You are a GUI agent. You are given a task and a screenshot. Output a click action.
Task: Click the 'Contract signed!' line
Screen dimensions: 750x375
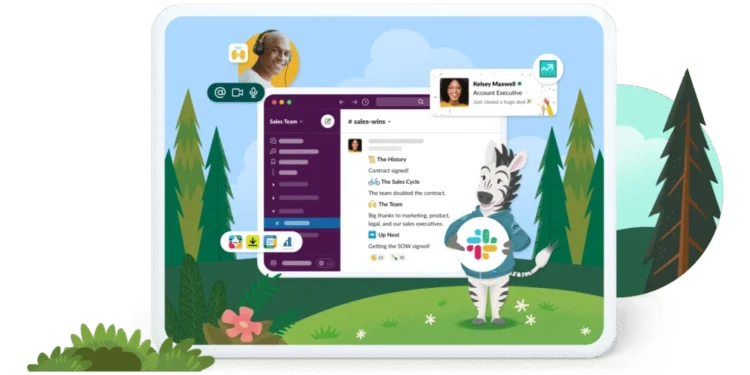coord(388,171)
